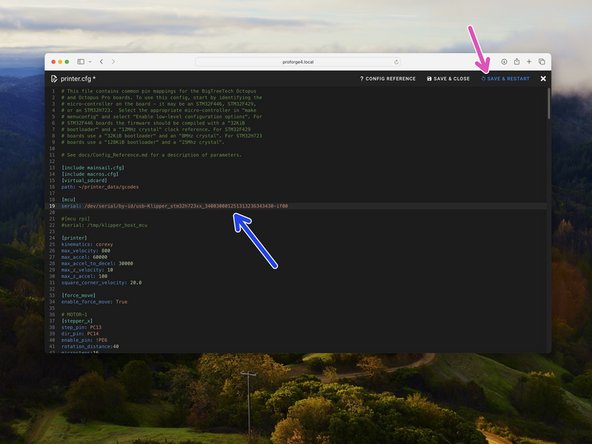The height and width of the screenshot is (444, 592).
Task: Click the #serial: /tmp/klipper_host_mcu line
Action: pos(104,225)
